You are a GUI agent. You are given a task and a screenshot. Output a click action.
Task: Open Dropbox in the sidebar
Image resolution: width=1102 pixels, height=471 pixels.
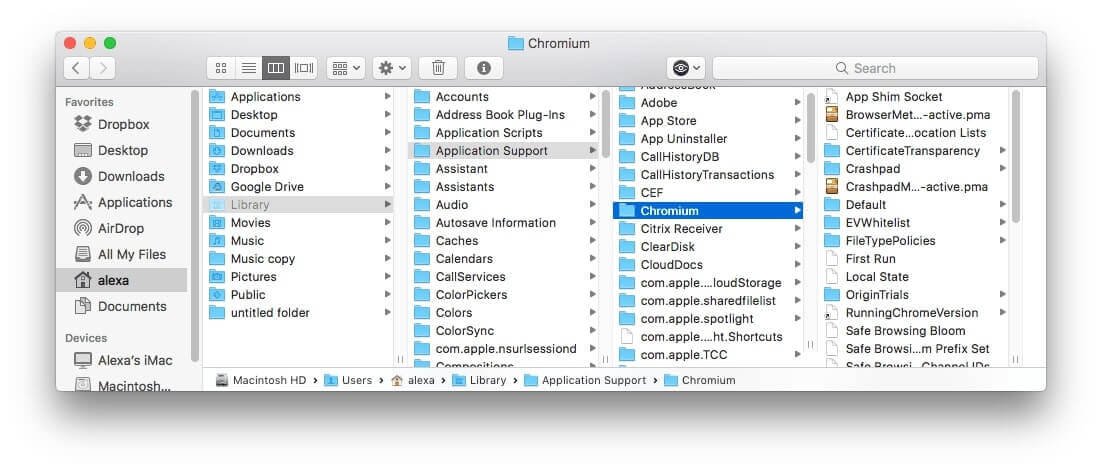click(x=123, y=124)
